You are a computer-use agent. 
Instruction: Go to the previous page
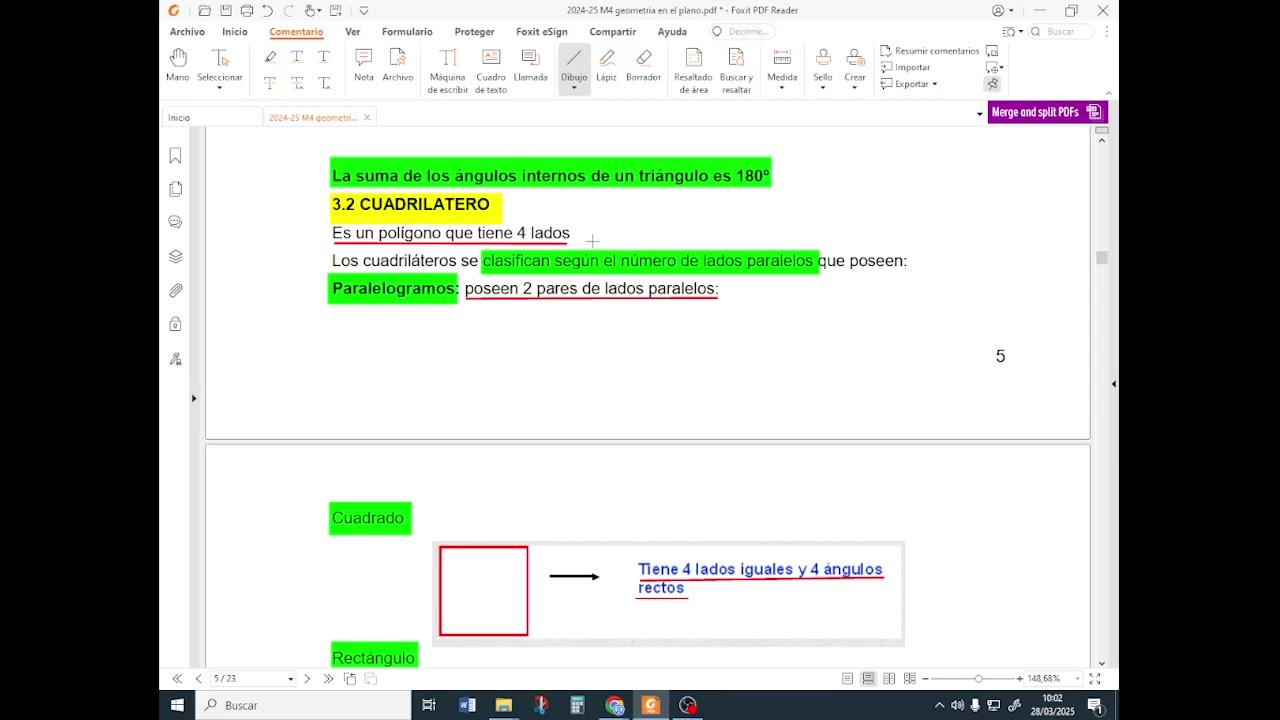click(x=198, y=679)
